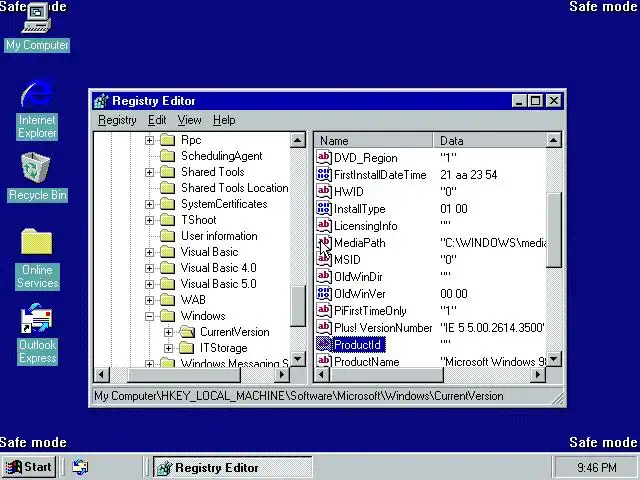Collapse the Windows key

[x=149, y=316]
